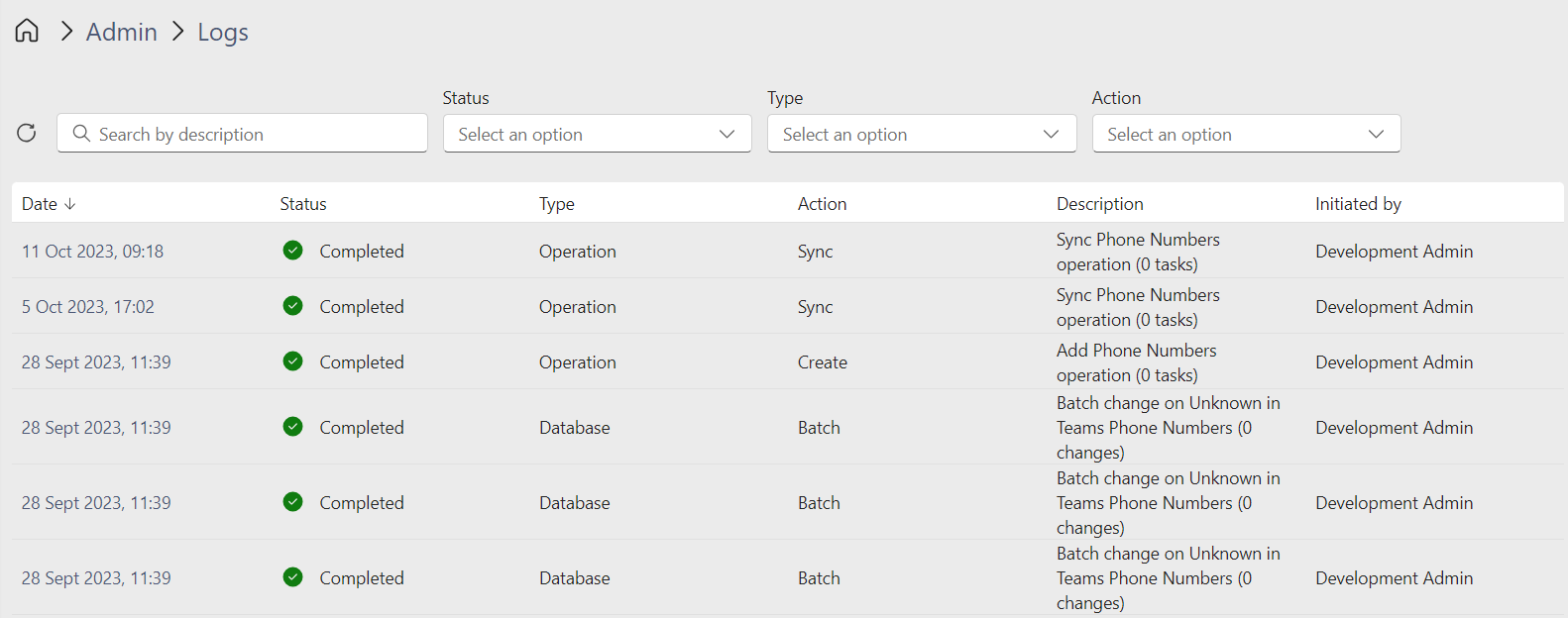The image size is (1568, 618).
Task: Sort by the Type column header
Action: tap(556, 204)
